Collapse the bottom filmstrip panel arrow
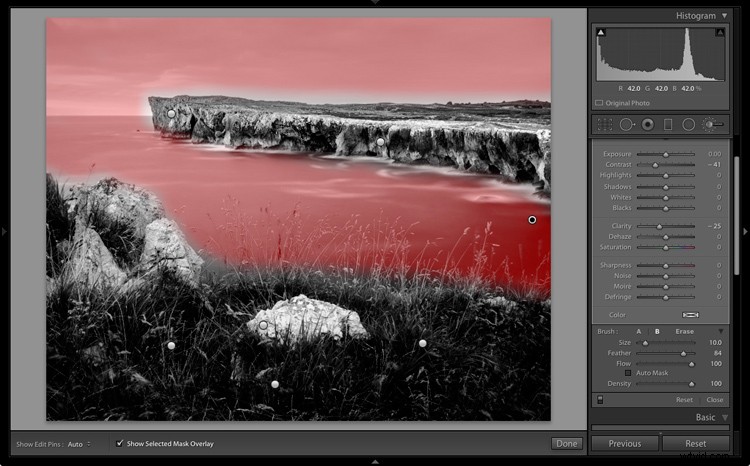 tap(375, 462)
